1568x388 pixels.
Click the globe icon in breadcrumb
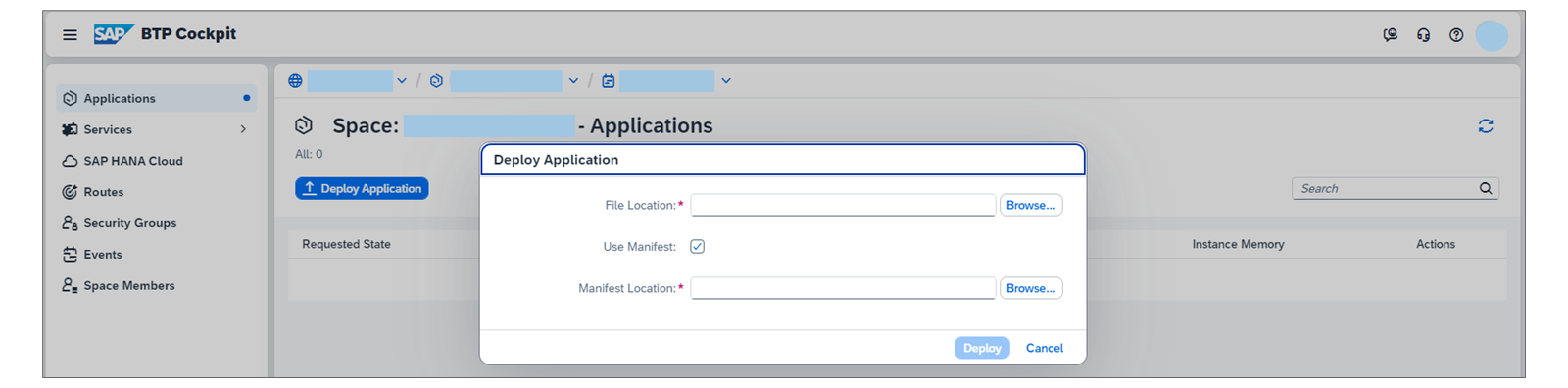pos(295,81)
